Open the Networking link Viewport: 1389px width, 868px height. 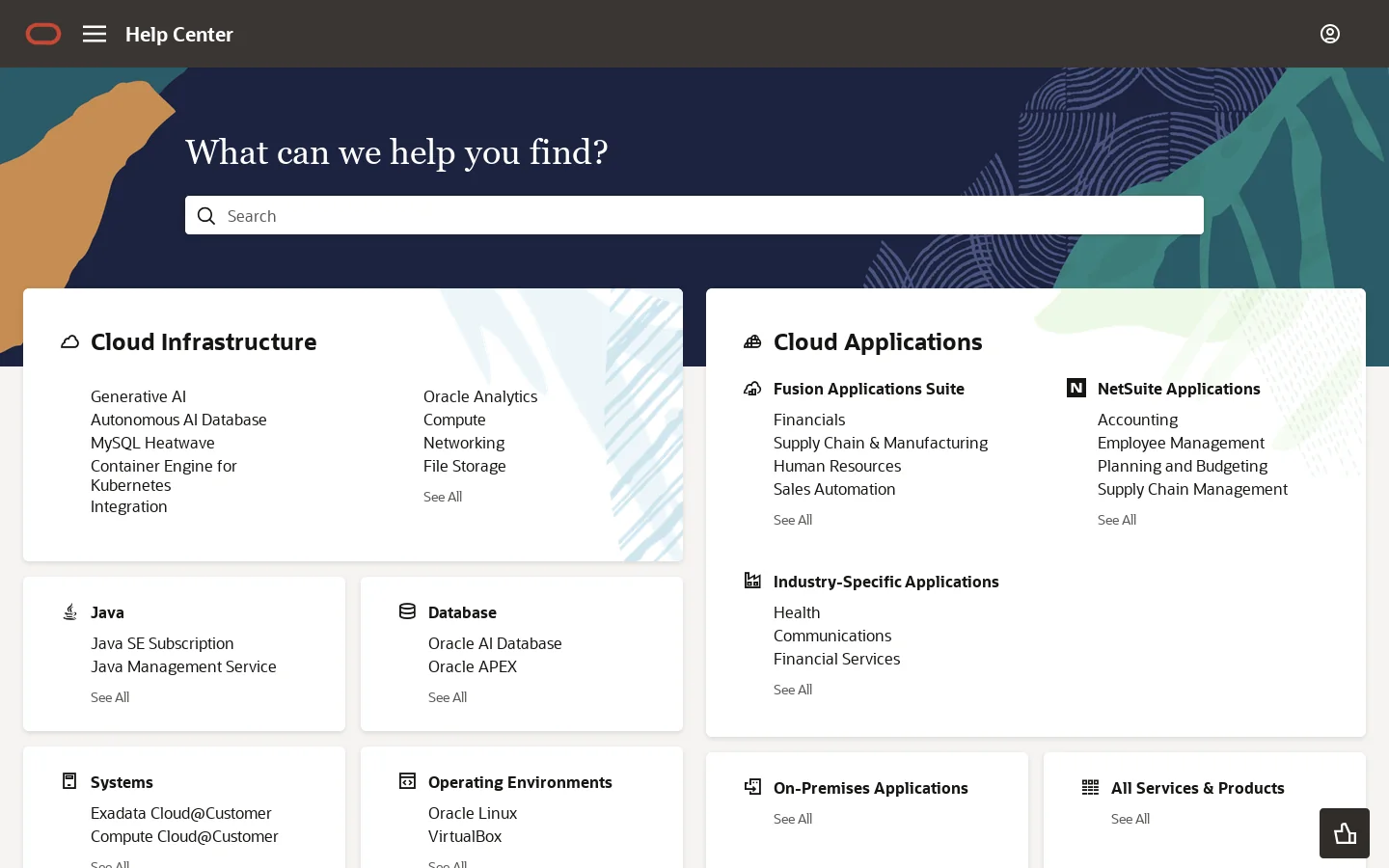464,443
